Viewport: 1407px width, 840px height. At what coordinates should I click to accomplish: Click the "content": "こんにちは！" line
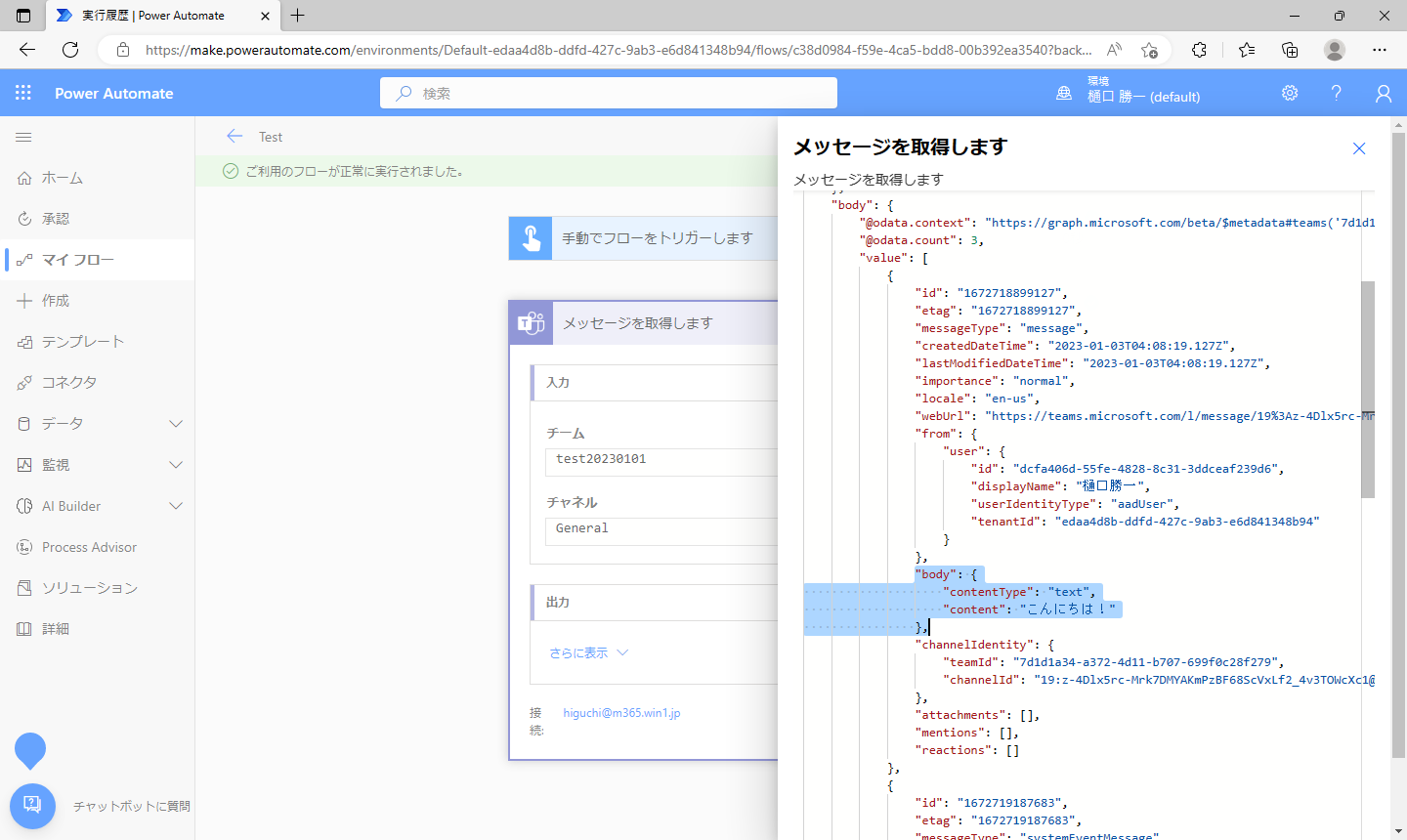pos(1032,609)
